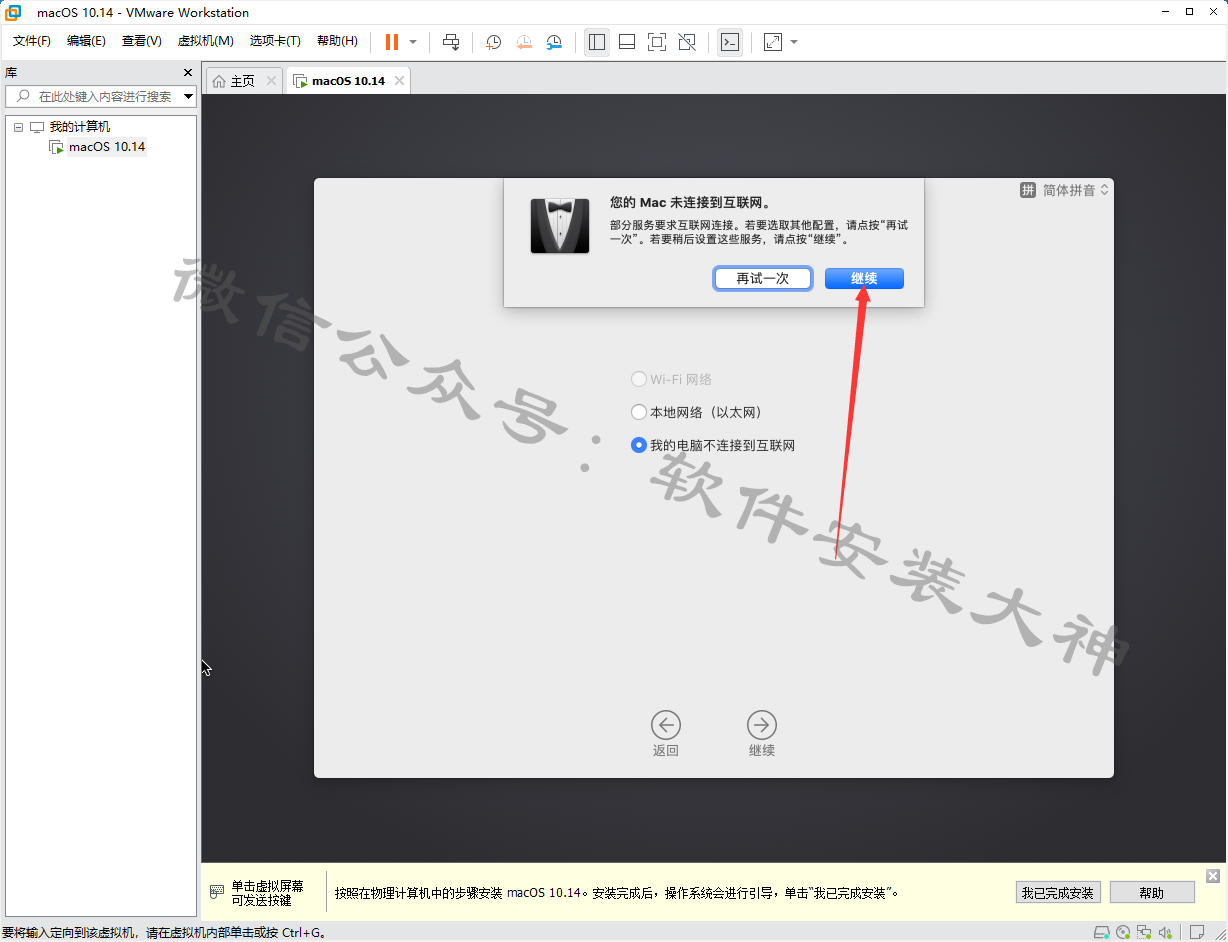Expand the library search options dropdown
Image resolution: width=1228 pixels, height=942 pixels.
189,96
